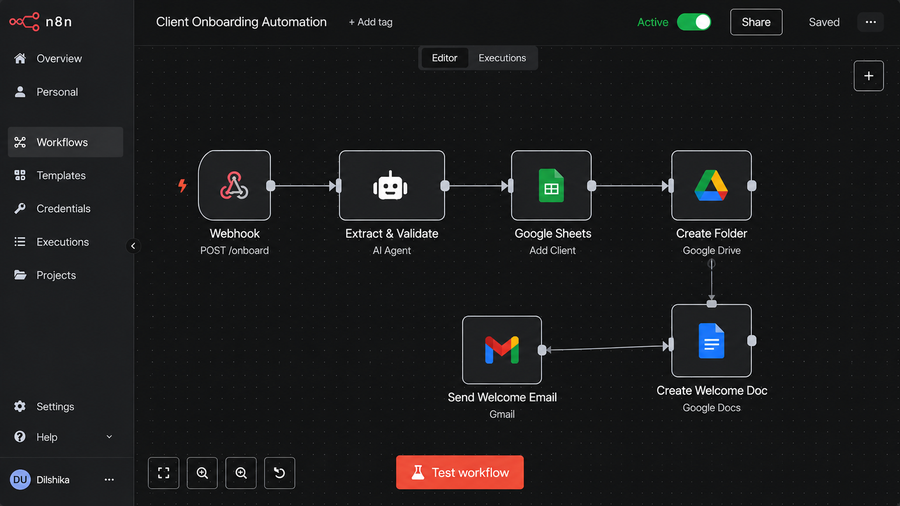
Task: Toggle the Active workflow switch
Action: point(694,22)
